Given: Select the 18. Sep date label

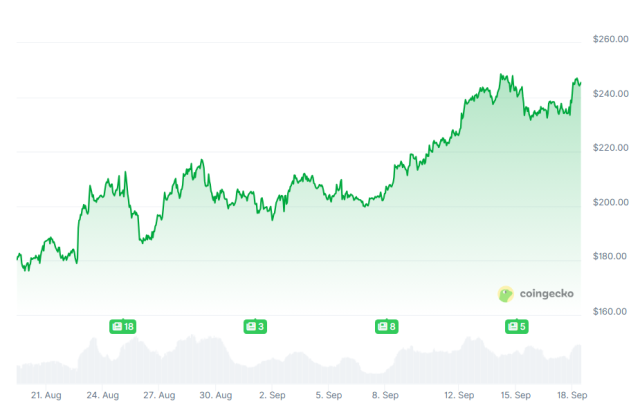Looking at the screenshot, I should pos(571,395).
